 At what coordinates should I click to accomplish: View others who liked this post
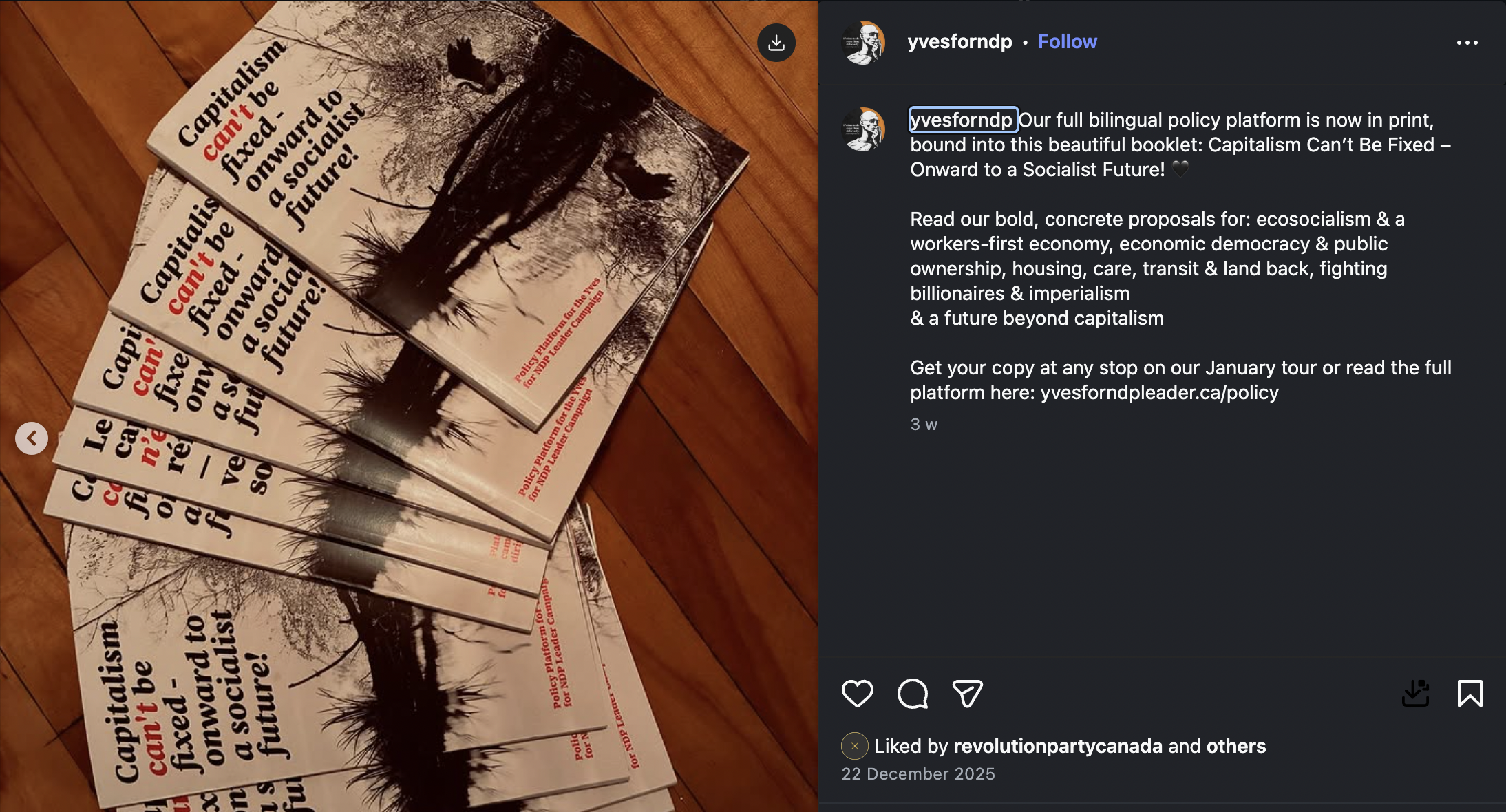tap(1236, 746)
